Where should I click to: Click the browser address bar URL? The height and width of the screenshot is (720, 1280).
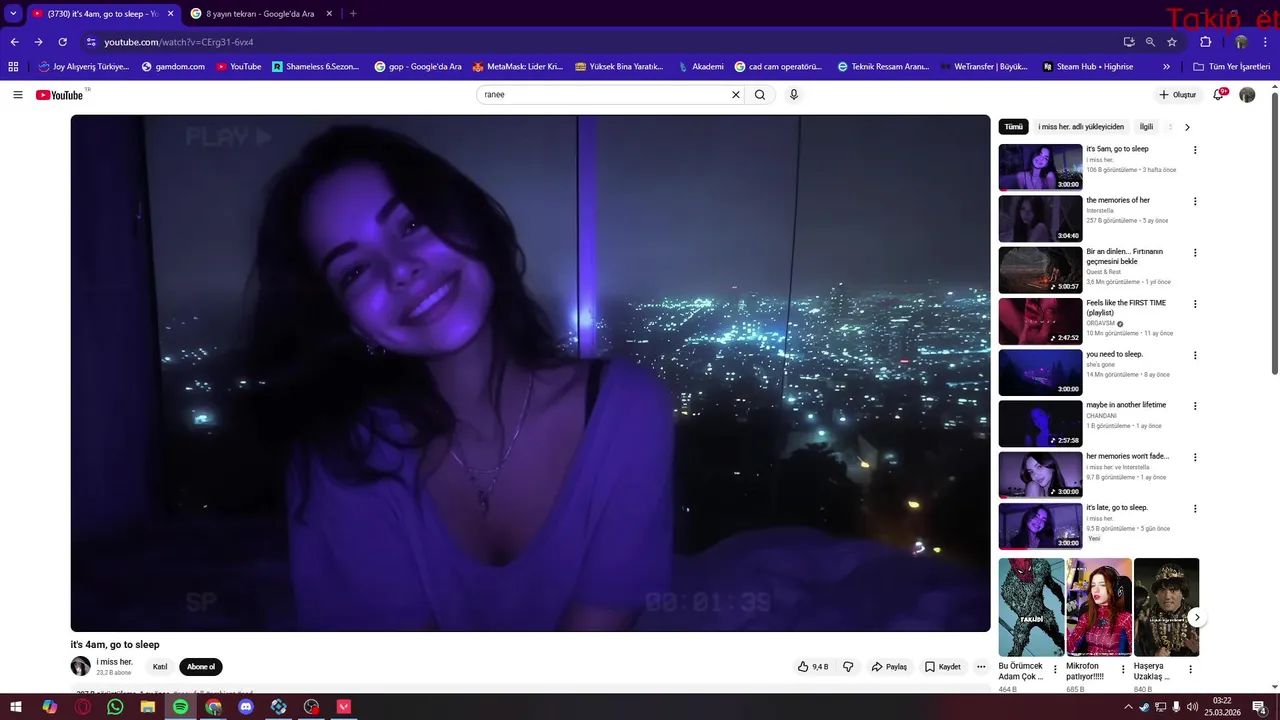[179, 42]
